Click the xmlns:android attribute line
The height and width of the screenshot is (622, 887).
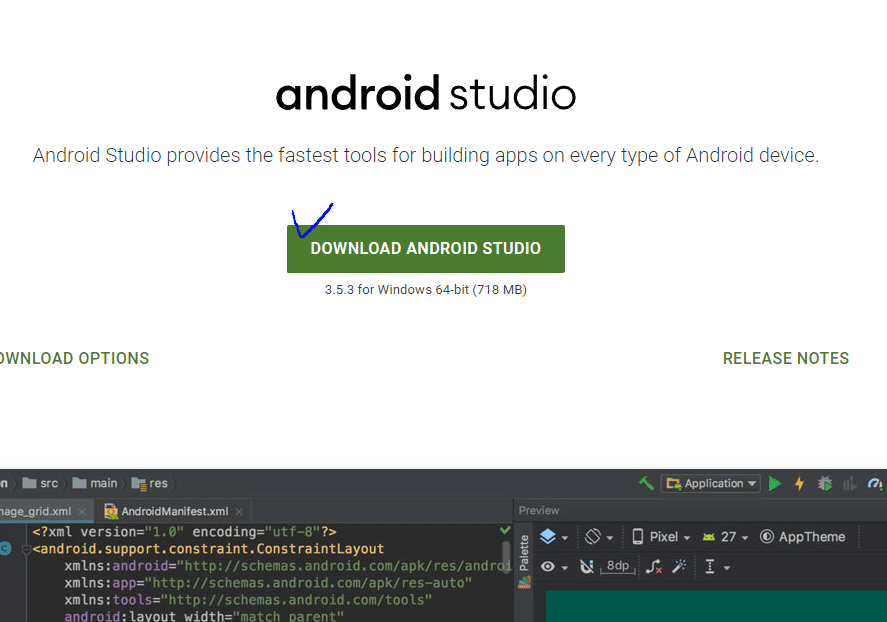tap(287, 566)
